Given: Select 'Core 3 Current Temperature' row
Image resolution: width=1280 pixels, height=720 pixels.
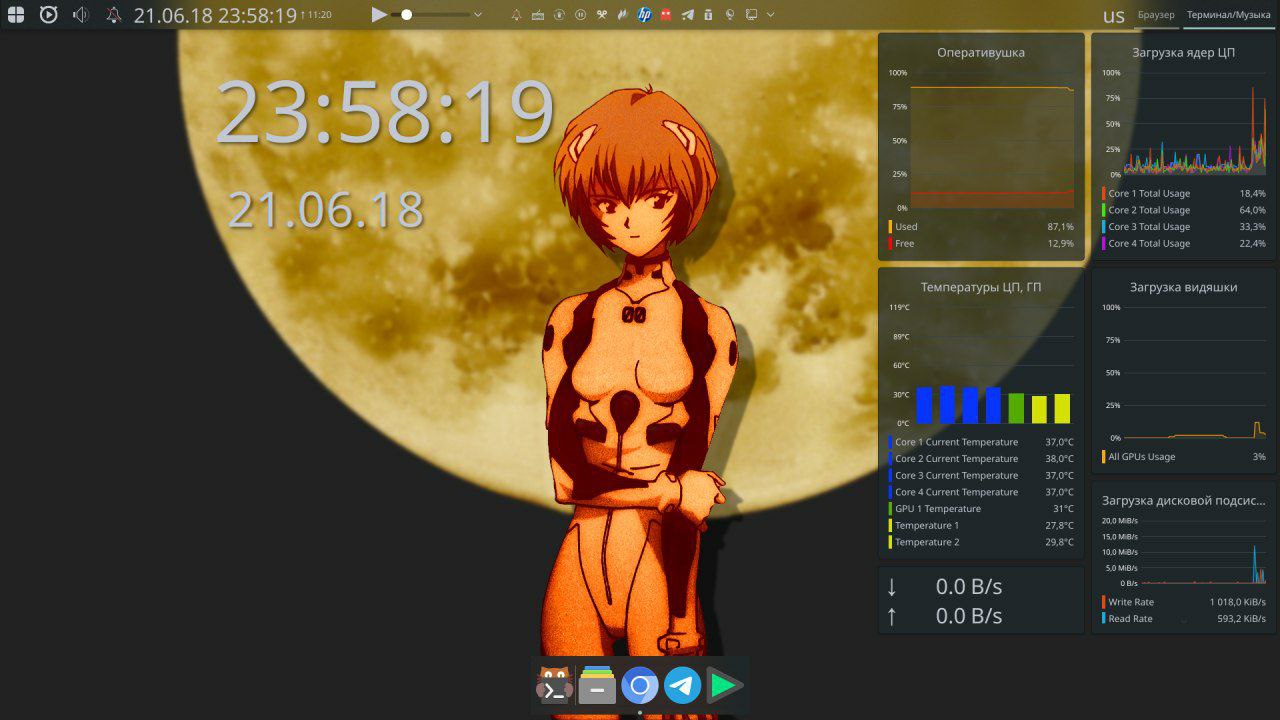Looking at the screenshot, I should pos(981,475).
